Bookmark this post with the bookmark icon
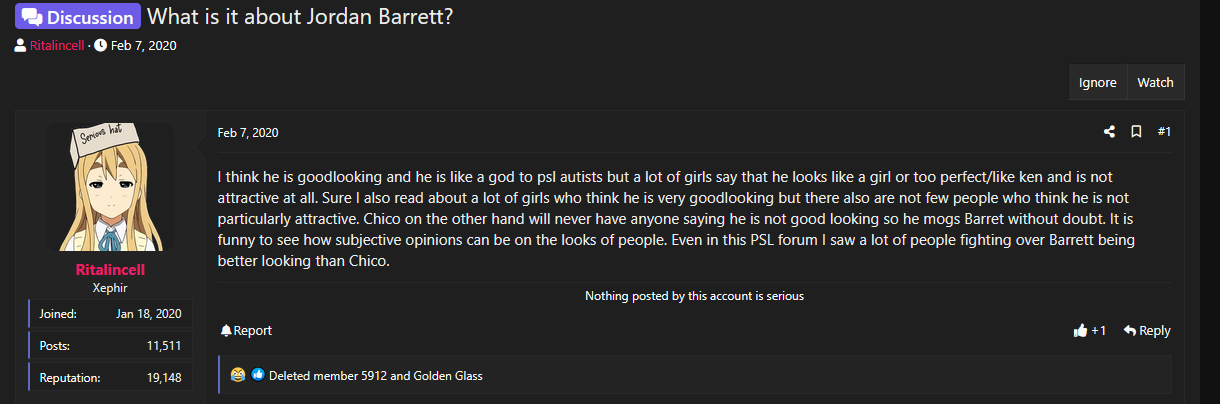1220x404 pixels. pyautogui.click(x=1136, y=132)
